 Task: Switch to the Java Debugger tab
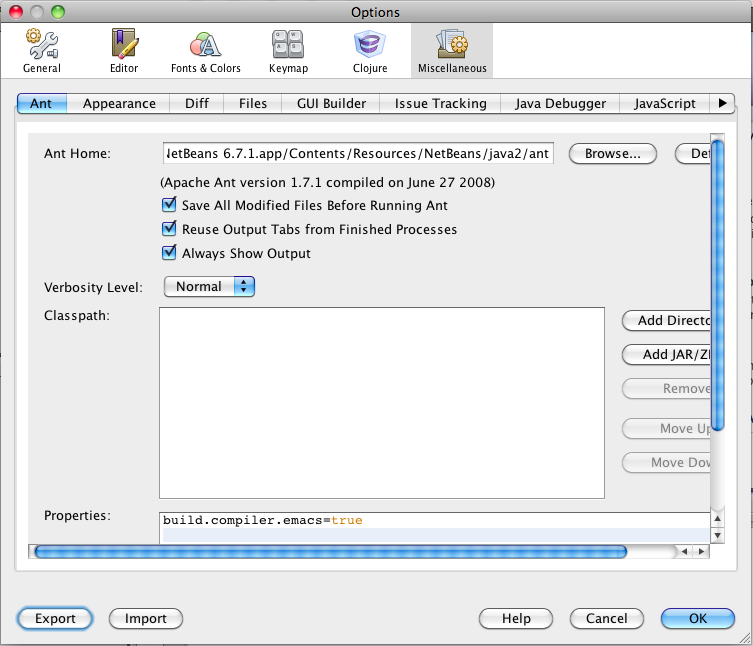560,103
